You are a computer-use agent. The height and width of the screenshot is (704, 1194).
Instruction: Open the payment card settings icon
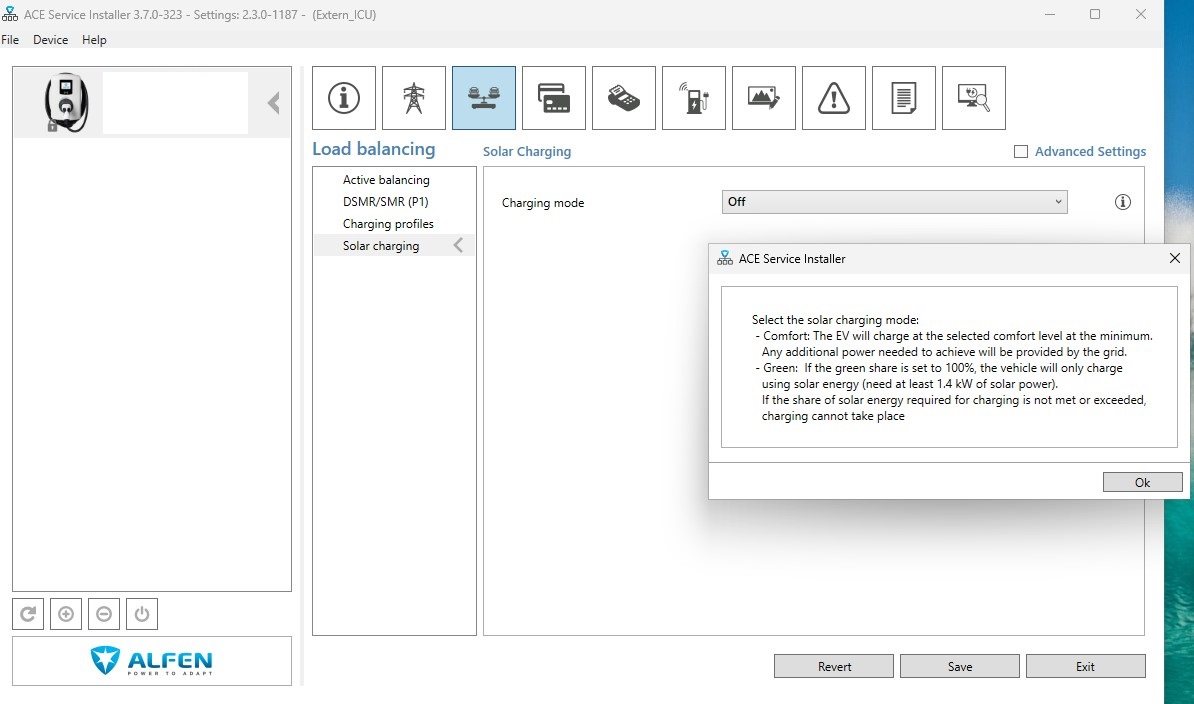click(x=554, y=98)
